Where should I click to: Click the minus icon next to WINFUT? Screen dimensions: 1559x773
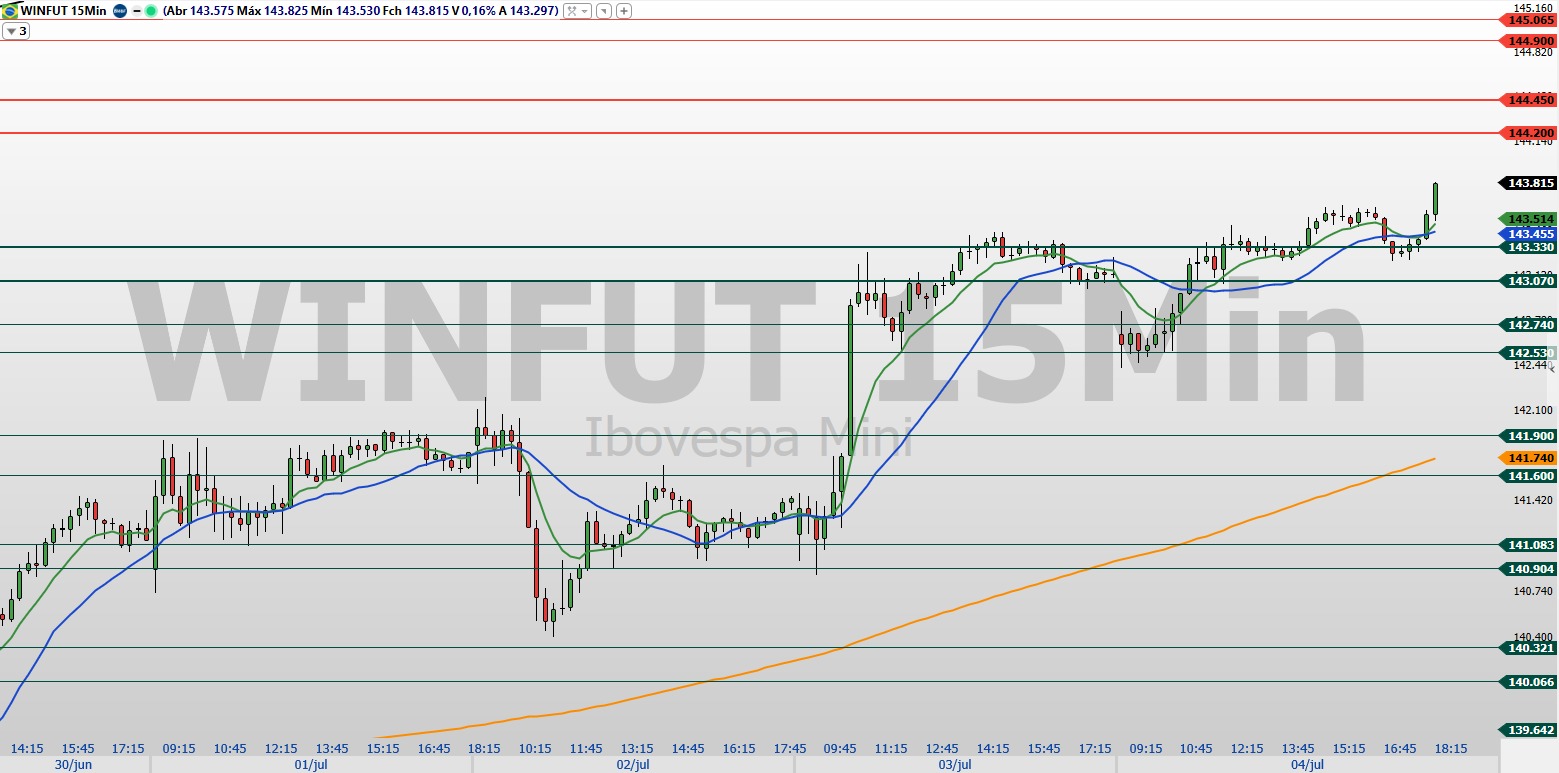point(135,11)
